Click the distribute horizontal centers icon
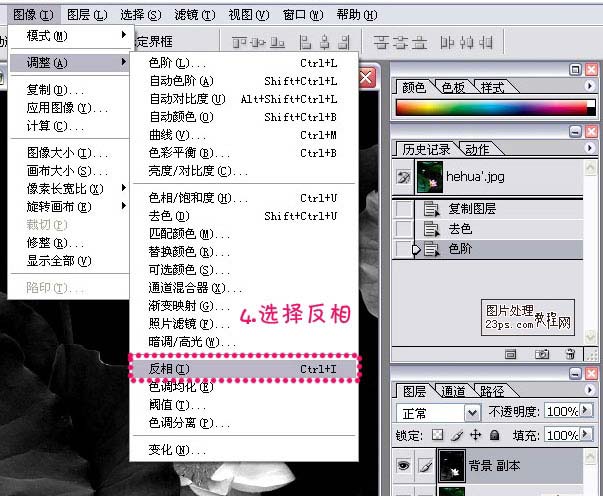Viewport: 603px width, 496px height. 466,42
